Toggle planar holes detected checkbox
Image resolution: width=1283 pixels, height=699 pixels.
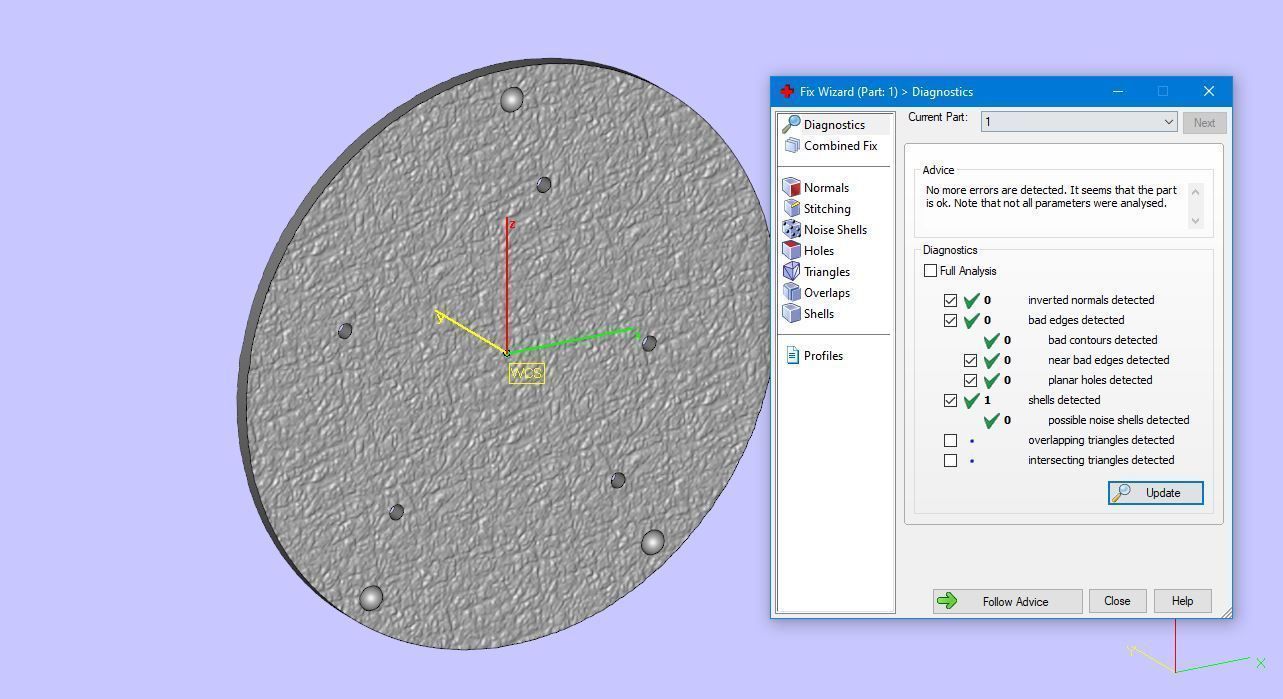[970, 380]
